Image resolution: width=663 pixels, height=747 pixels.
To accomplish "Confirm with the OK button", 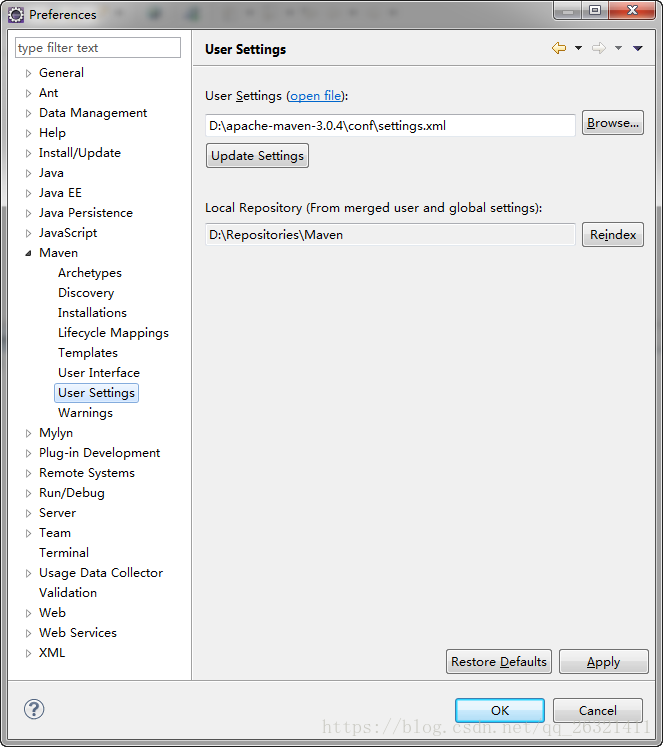I will click(500, 710).
